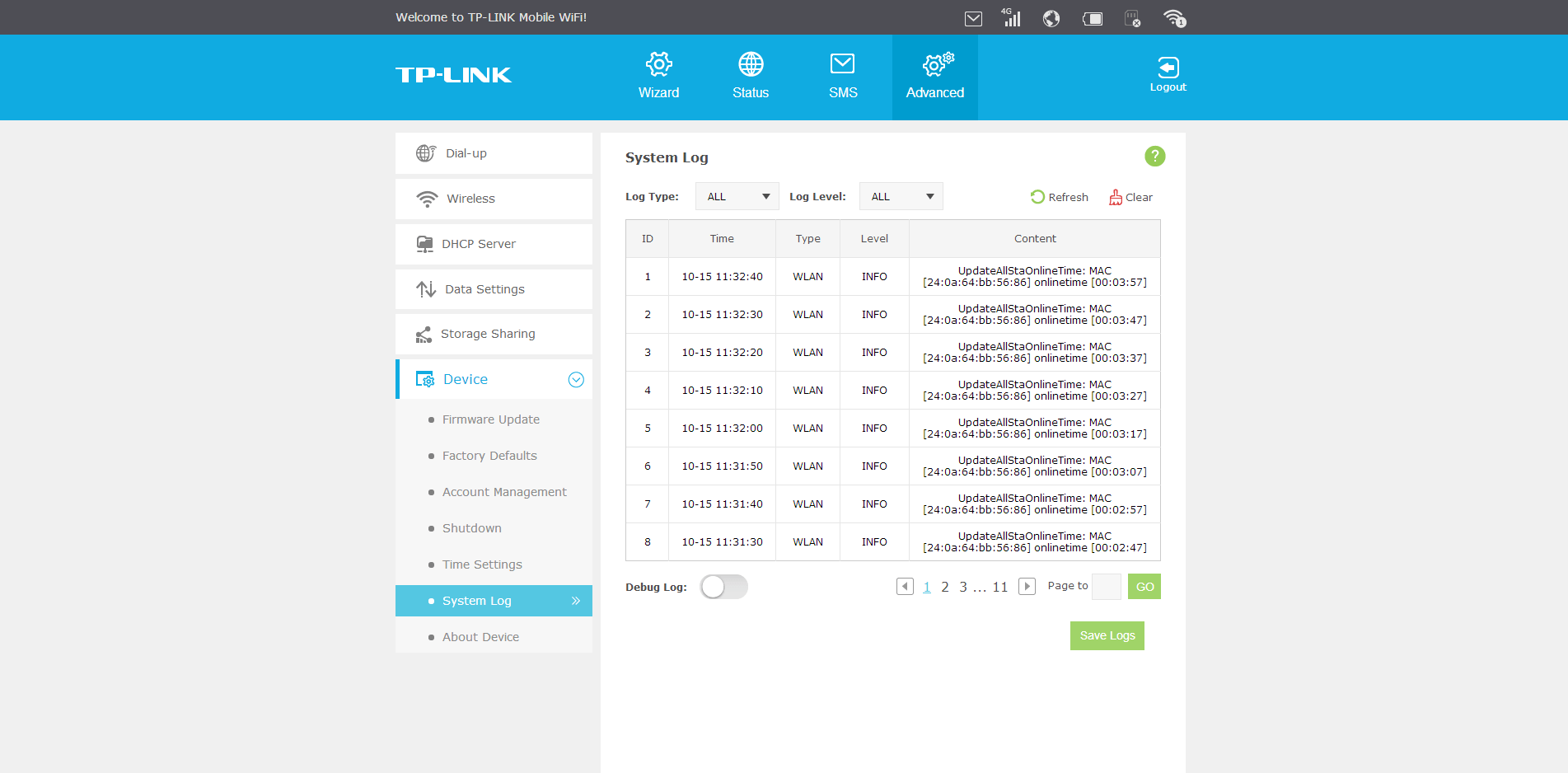Screen dimensions: 1568x773
Task: Click the SD card status icon
Action: point(1133,18)
